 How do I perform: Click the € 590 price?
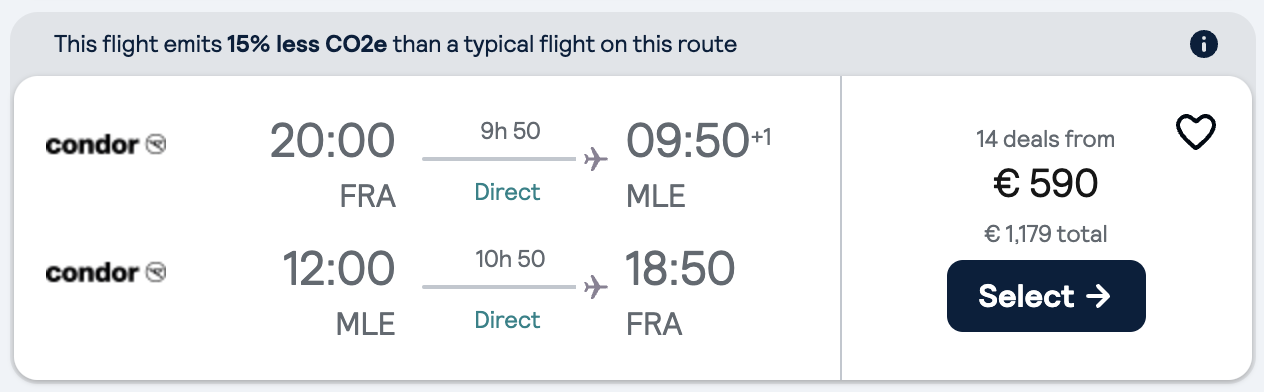[x=1046, y=183]
